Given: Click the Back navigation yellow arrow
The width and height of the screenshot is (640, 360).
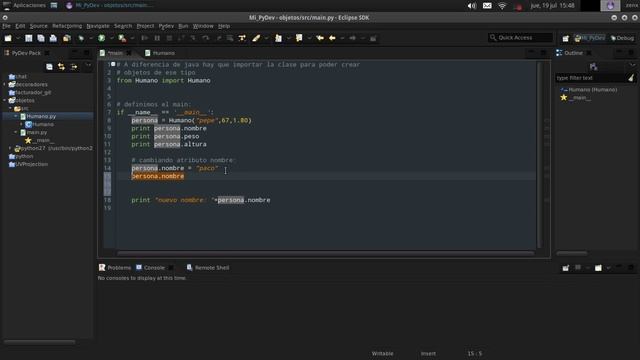Looking at the screenshot, I should [332, 38].
